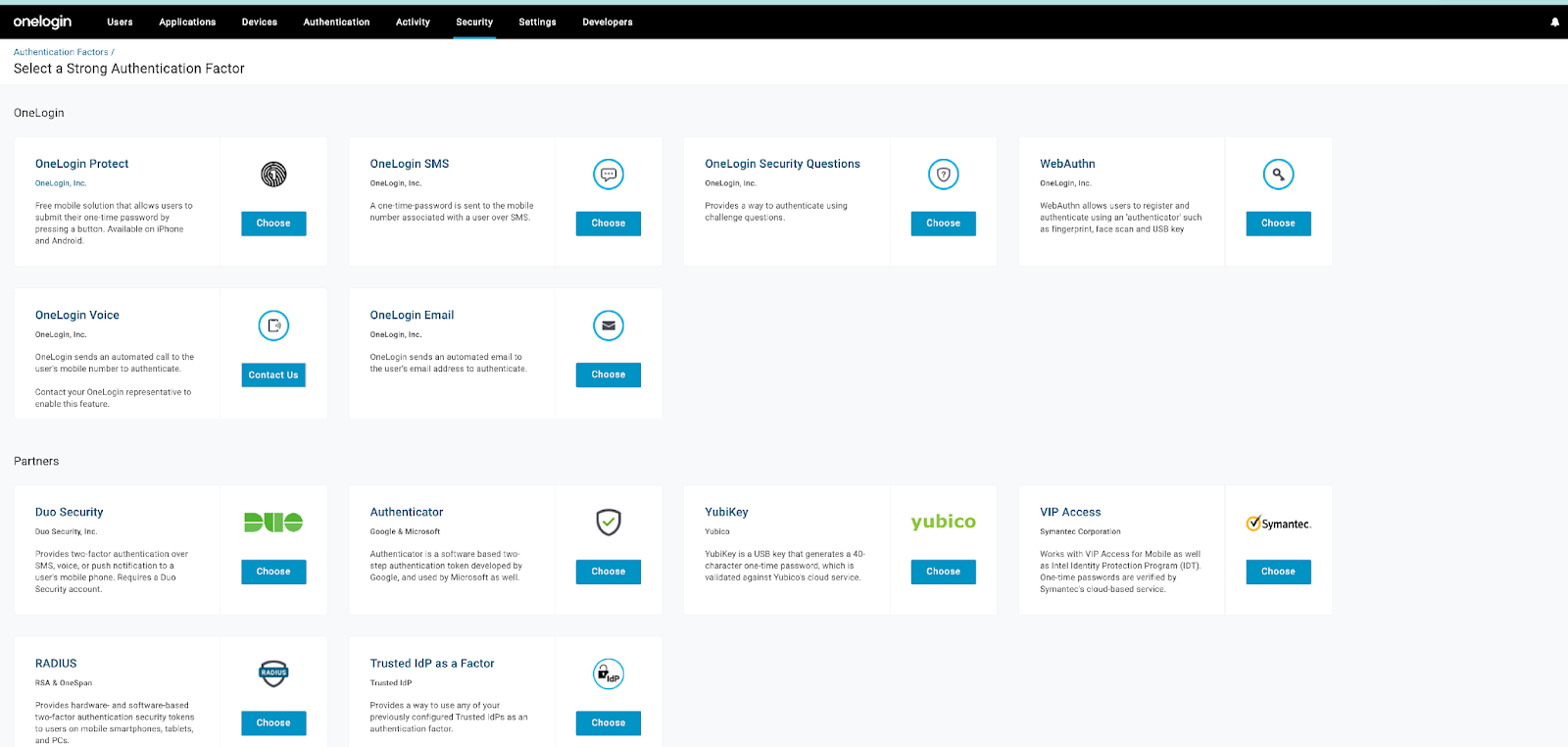Click the OneLogin SMS chat bubble icon
Image resolution: width=1568 pixels, height=747 pixels.
(x=609, y=174)
